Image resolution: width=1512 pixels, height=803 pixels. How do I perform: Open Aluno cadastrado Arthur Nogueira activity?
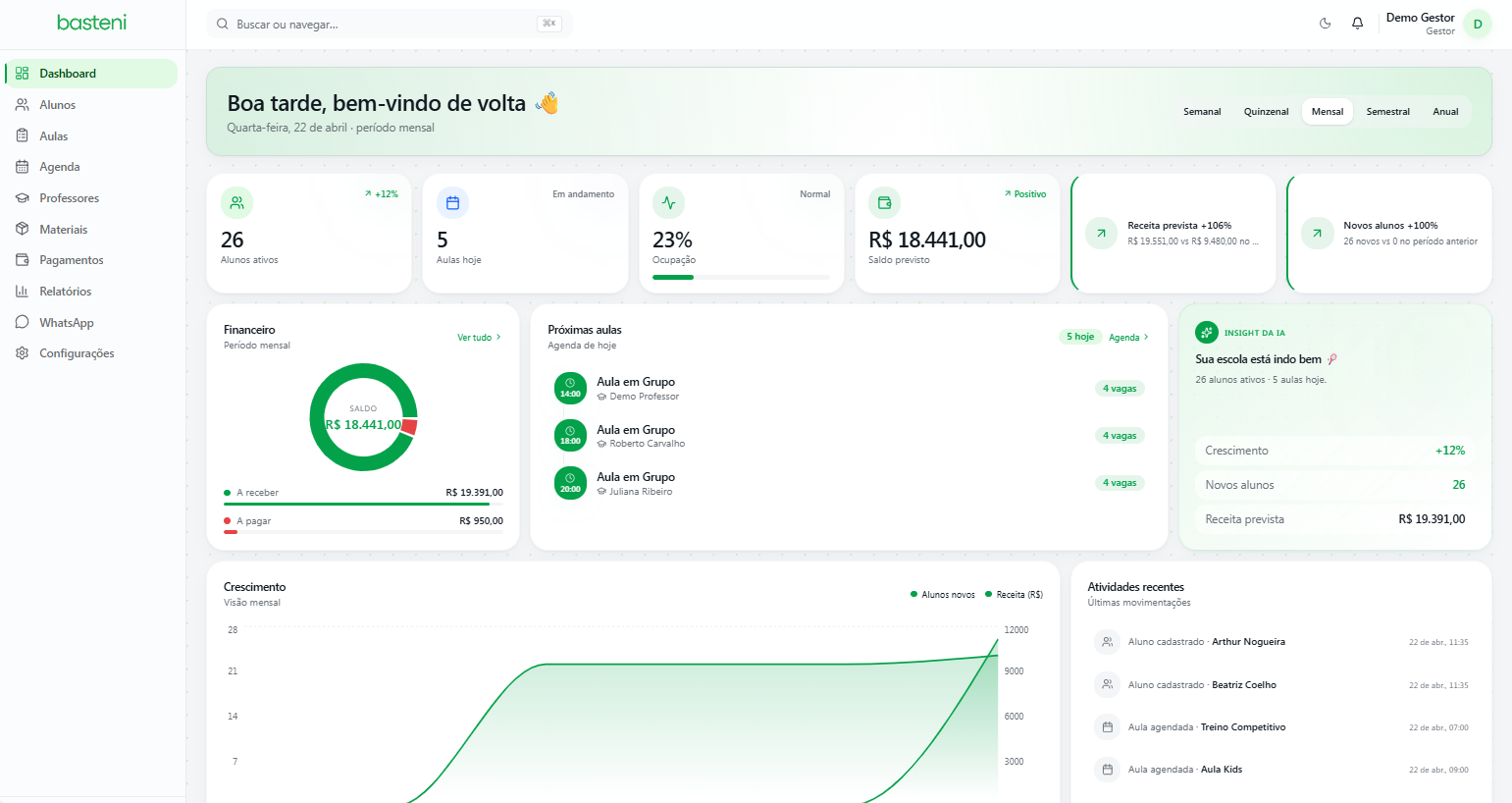pyautogui.click(x=1280, y=642)
